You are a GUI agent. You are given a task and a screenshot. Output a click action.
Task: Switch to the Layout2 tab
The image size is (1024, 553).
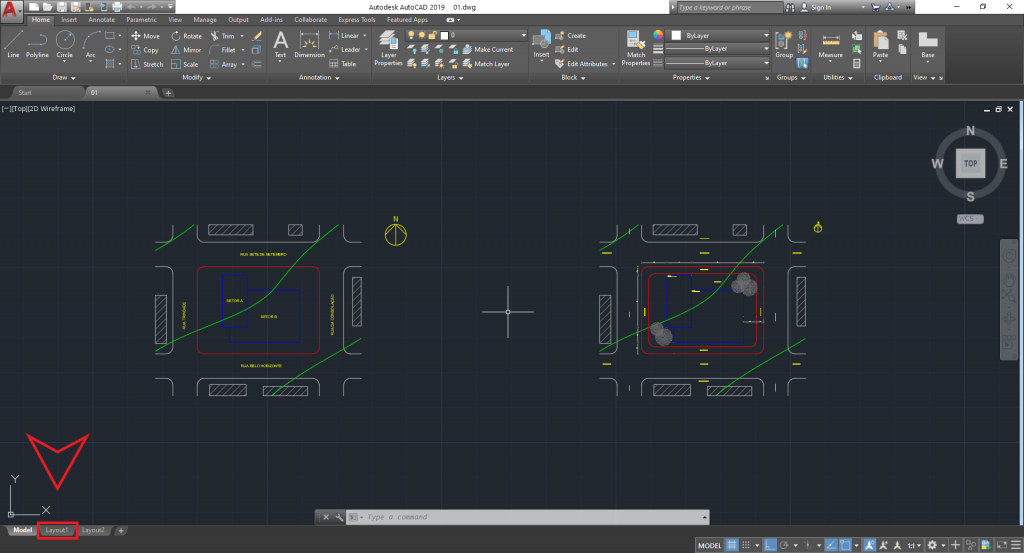(93, 530)
